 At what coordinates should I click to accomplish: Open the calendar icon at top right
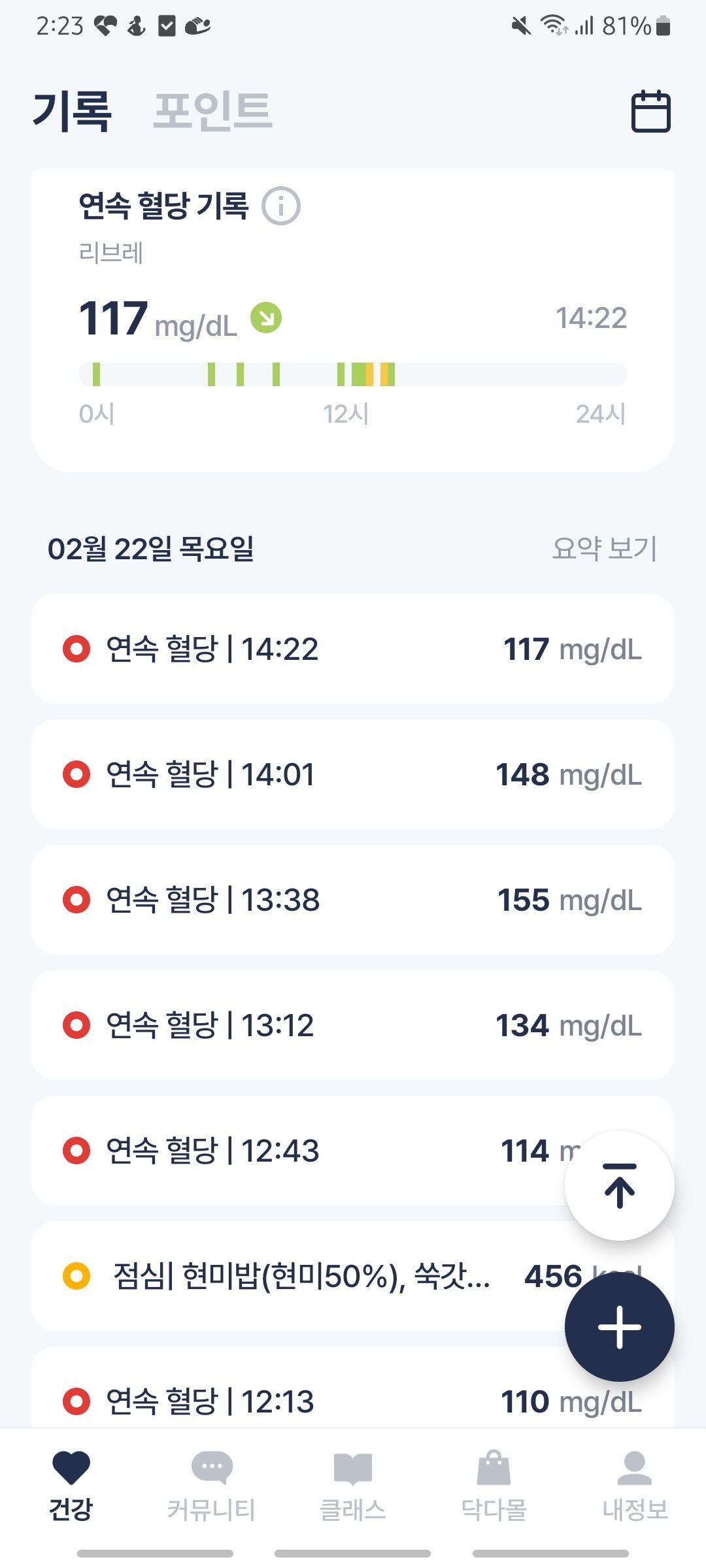[x=650, y=111]
